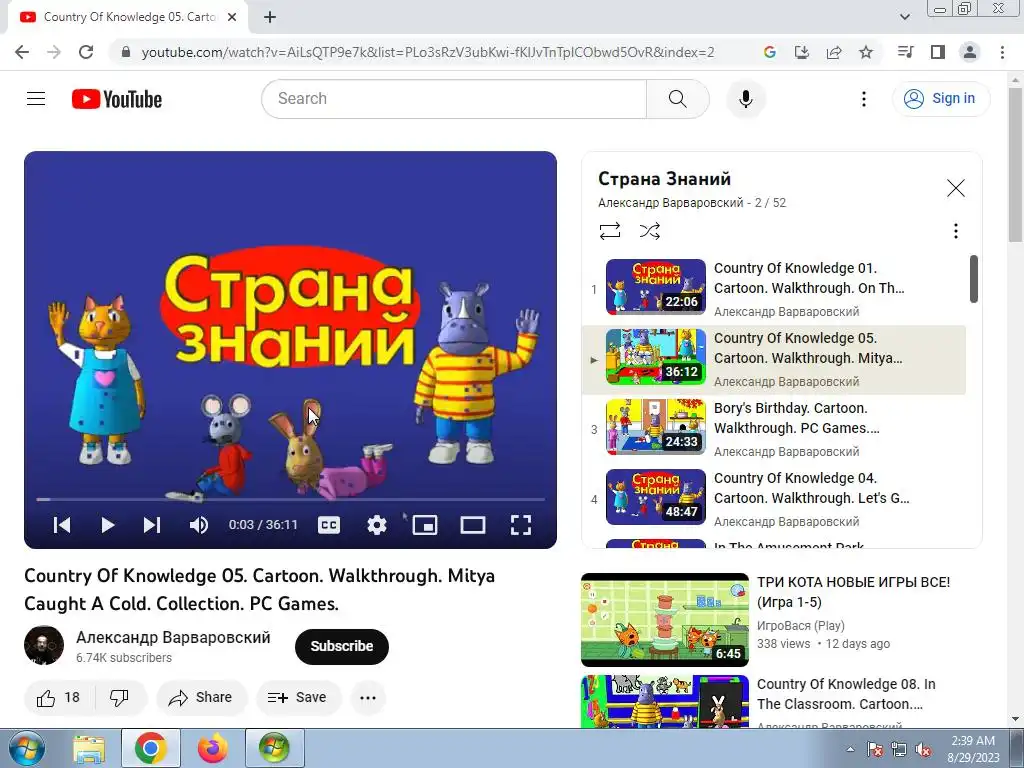This screenshot has height=768, width=1024.
Task: Mute the player volume speaker icon
Action: tap(199, 525)
